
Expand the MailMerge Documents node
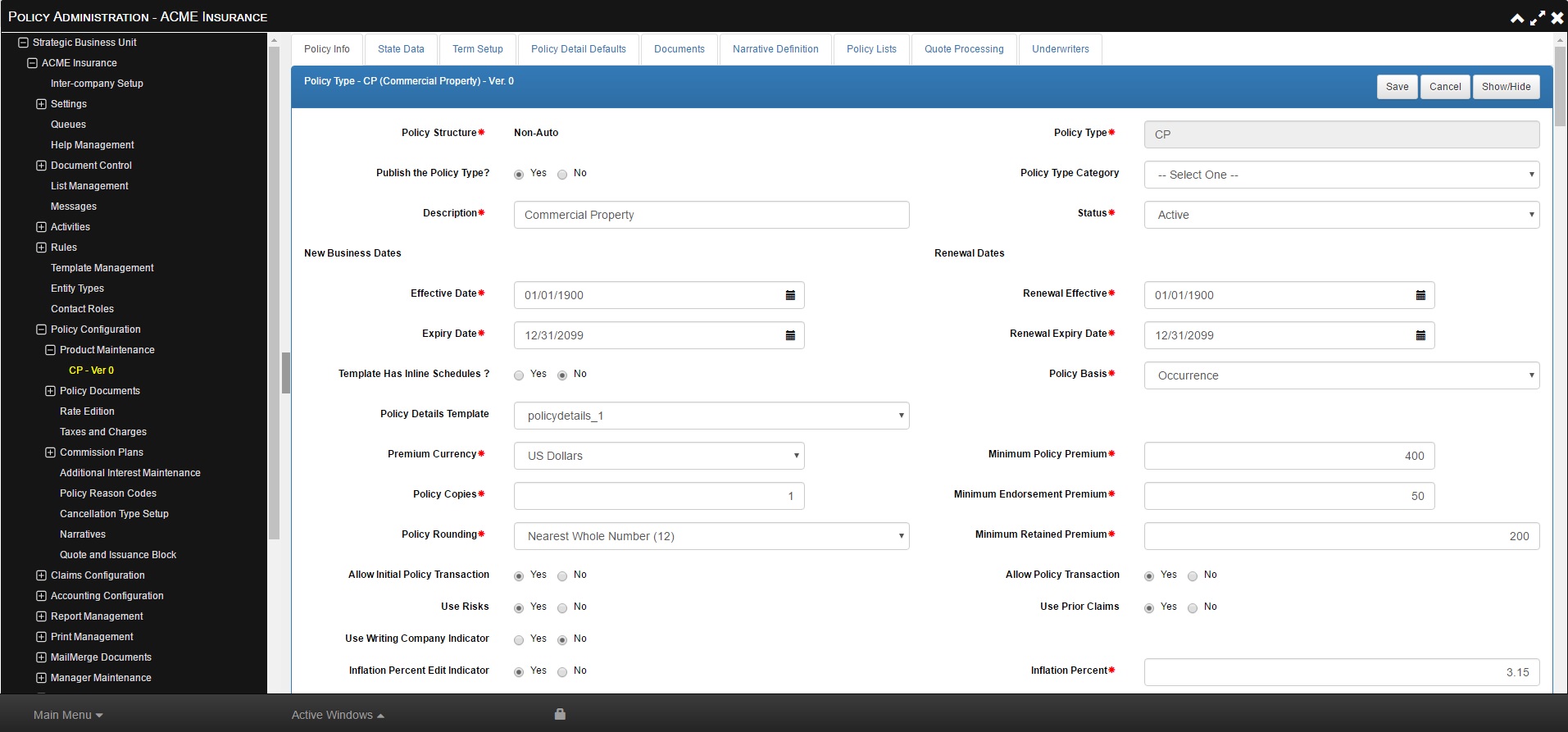click(41, 657)
